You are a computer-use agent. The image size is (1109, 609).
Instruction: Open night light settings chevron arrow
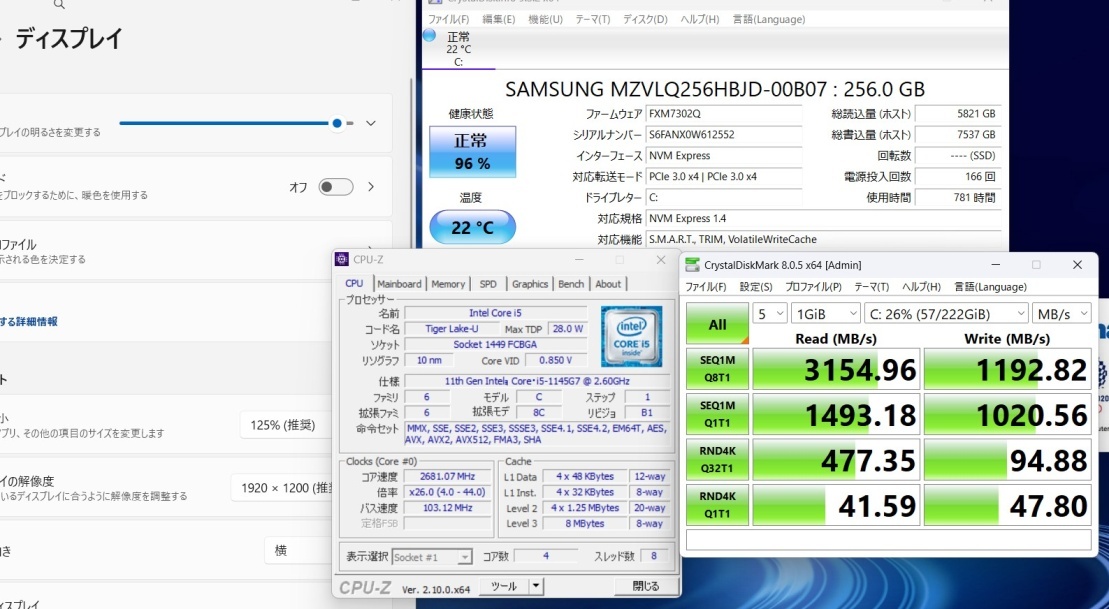click(371, 187)
